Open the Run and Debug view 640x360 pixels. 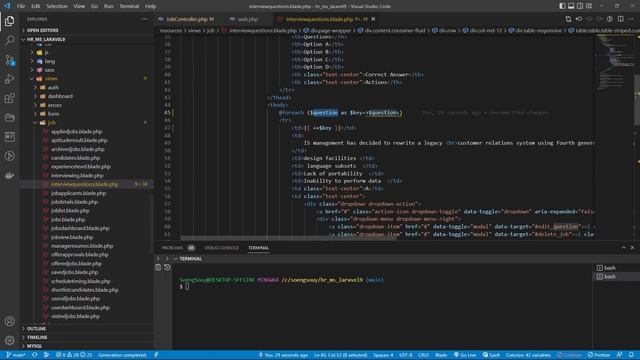(9, 79)
